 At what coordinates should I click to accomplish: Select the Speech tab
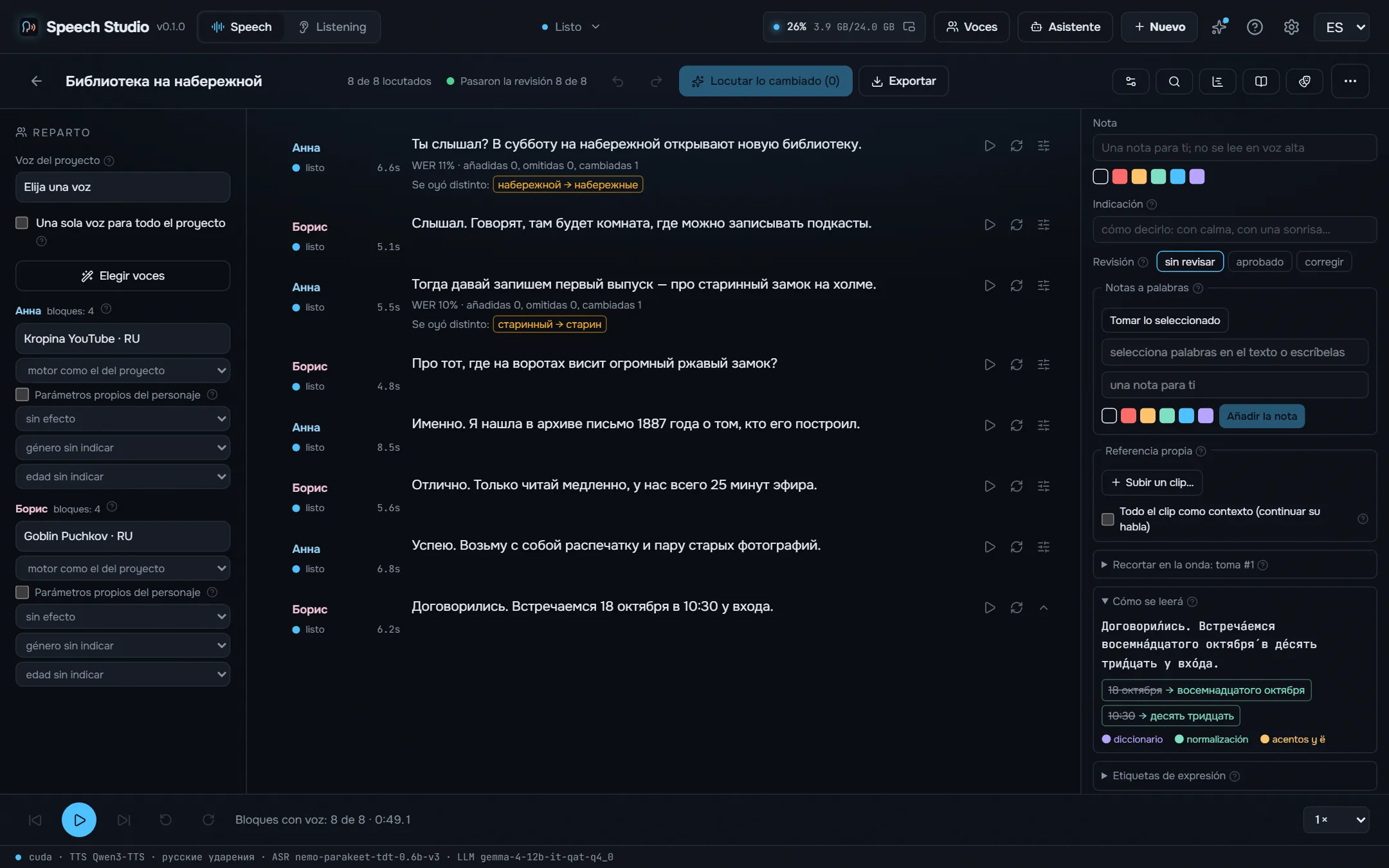[x=242, y=27]
